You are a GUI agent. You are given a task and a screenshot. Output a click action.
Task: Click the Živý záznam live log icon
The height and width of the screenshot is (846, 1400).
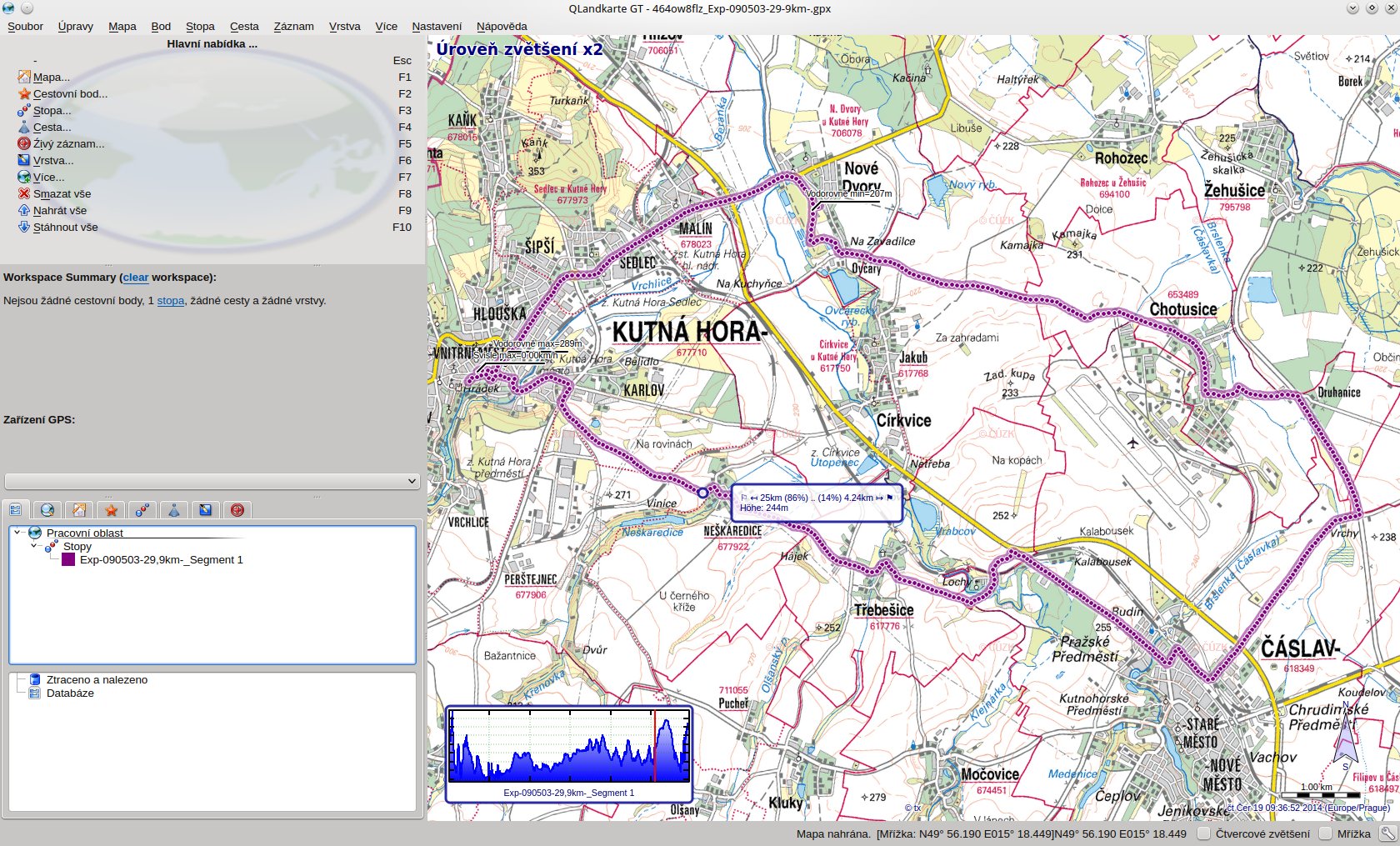pos(24,143)
